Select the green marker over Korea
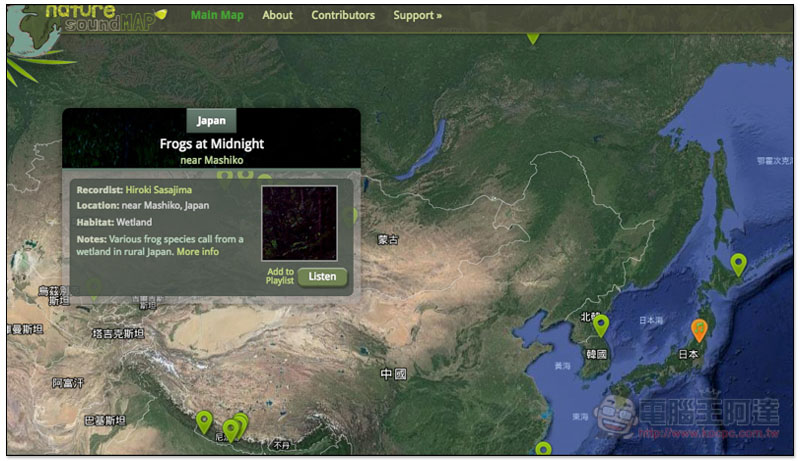 [x=601, y=326]
